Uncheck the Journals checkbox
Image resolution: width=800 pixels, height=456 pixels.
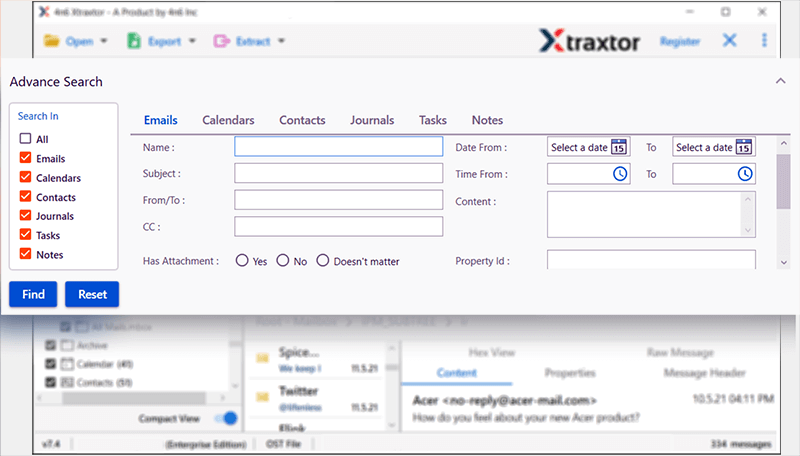pyautogui.click(x=26, y=216)
